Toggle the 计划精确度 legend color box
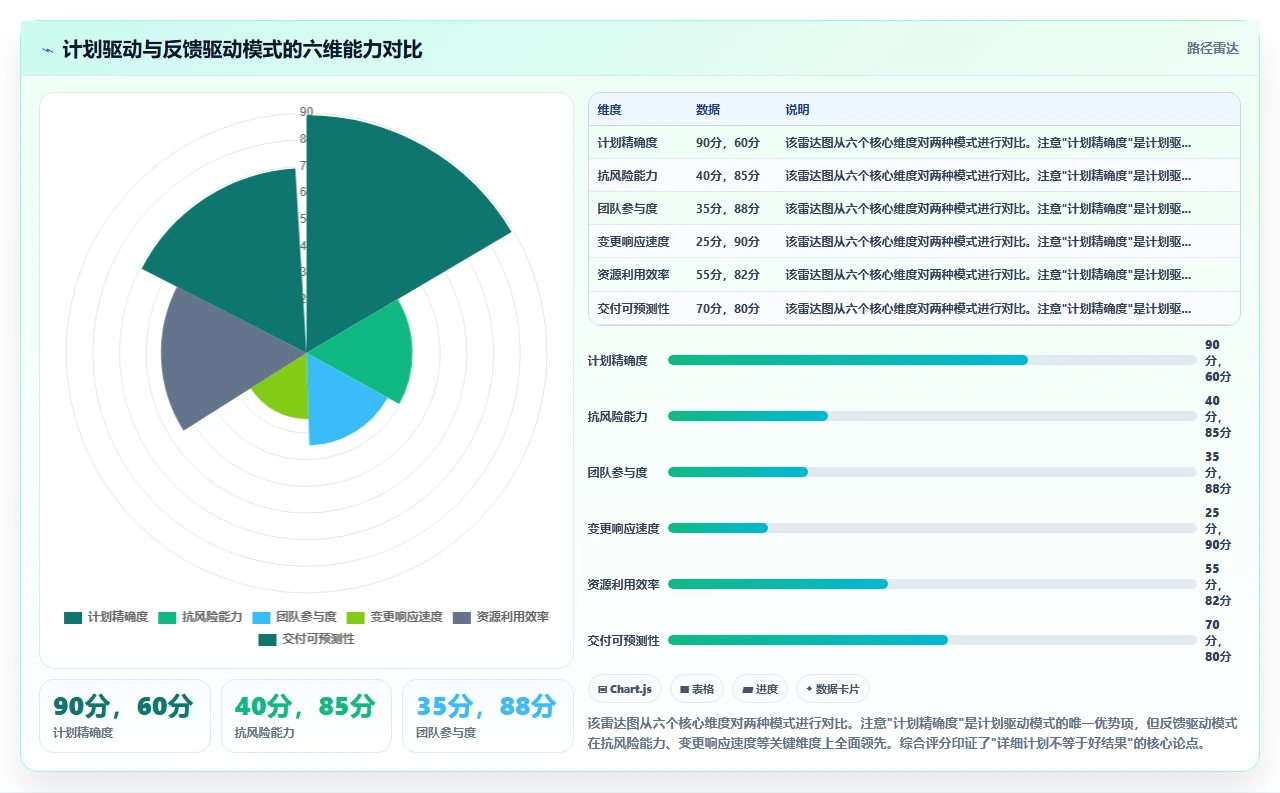 click(73, 617)
